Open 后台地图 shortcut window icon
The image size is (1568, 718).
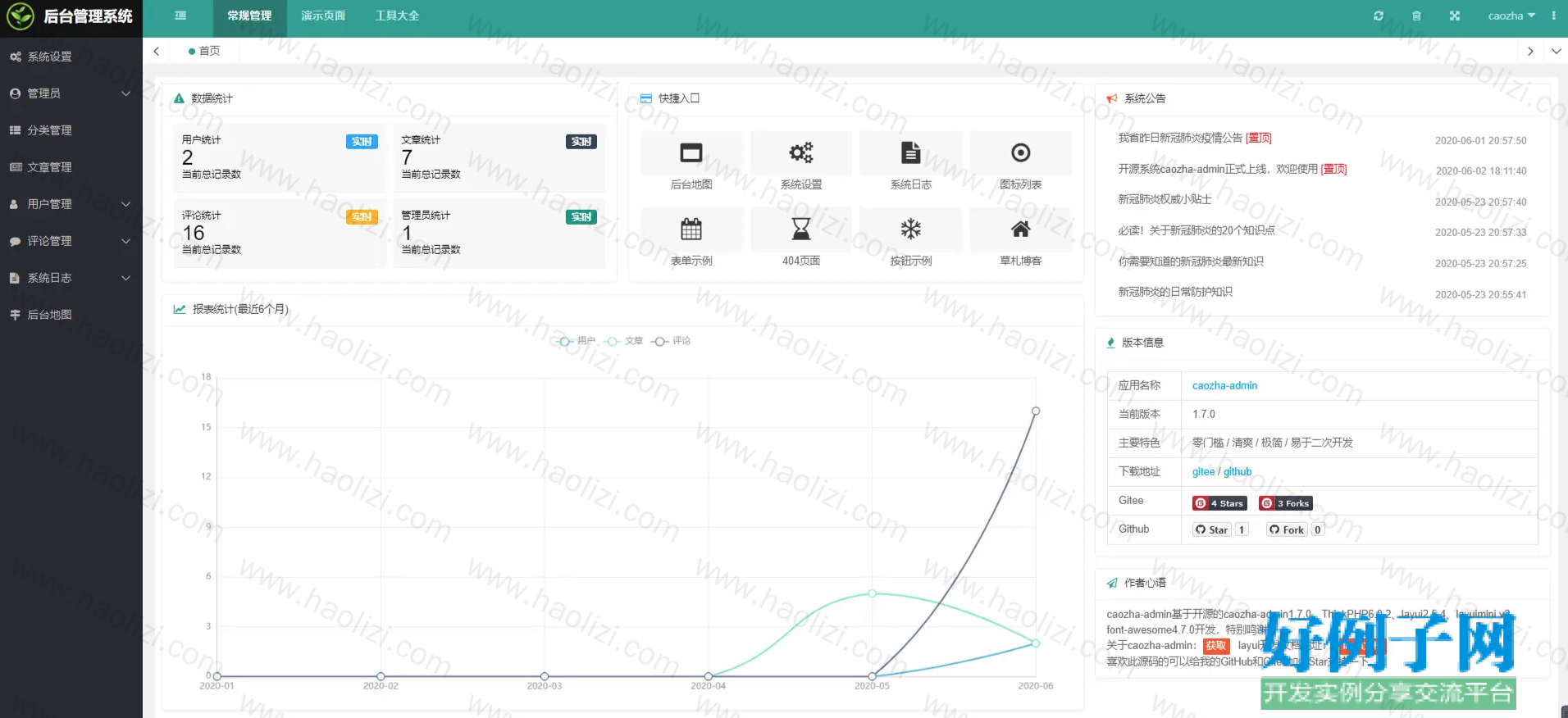point(691,153)
